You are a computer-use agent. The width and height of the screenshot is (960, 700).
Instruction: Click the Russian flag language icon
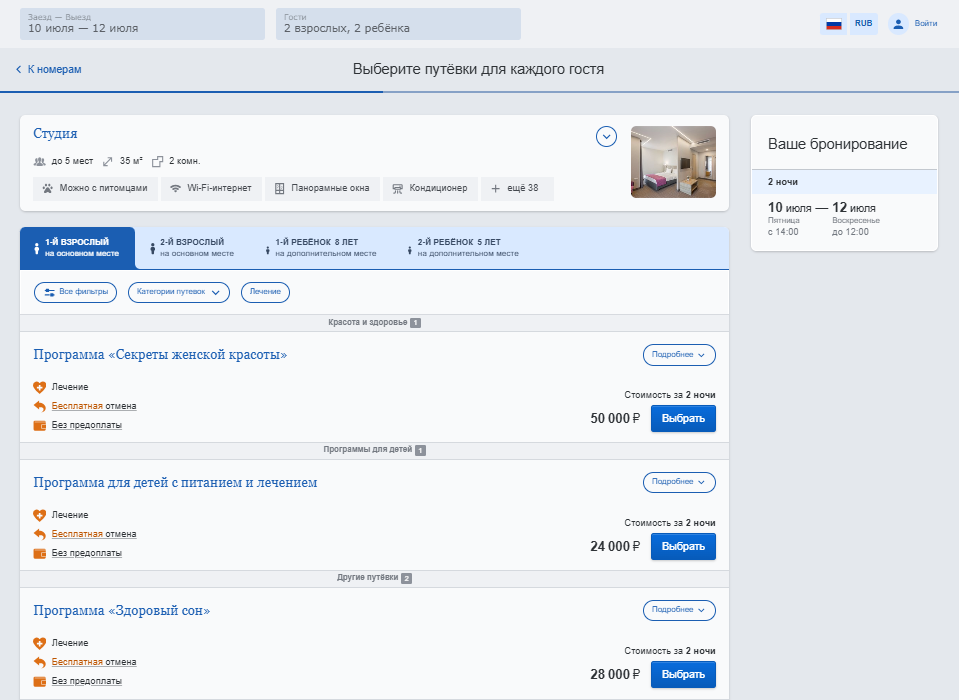833,24
